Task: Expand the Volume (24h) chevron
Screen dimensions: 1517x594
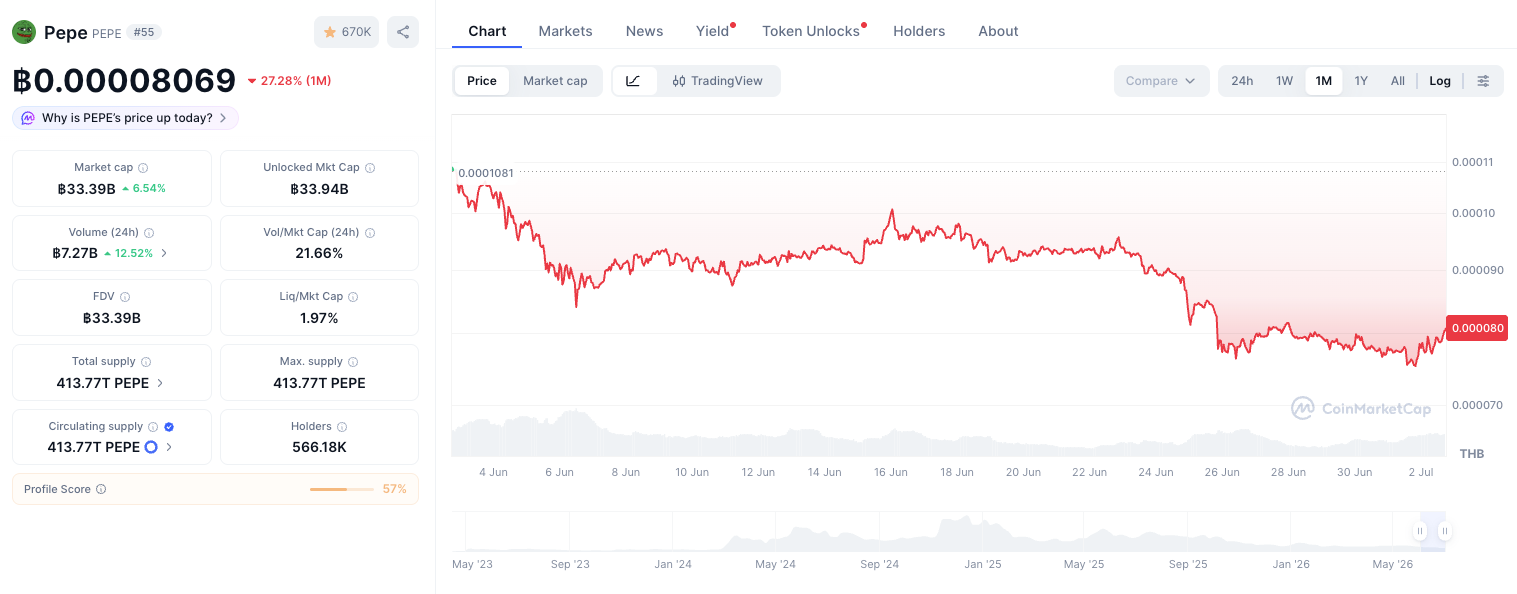Action: coord(164,253)
